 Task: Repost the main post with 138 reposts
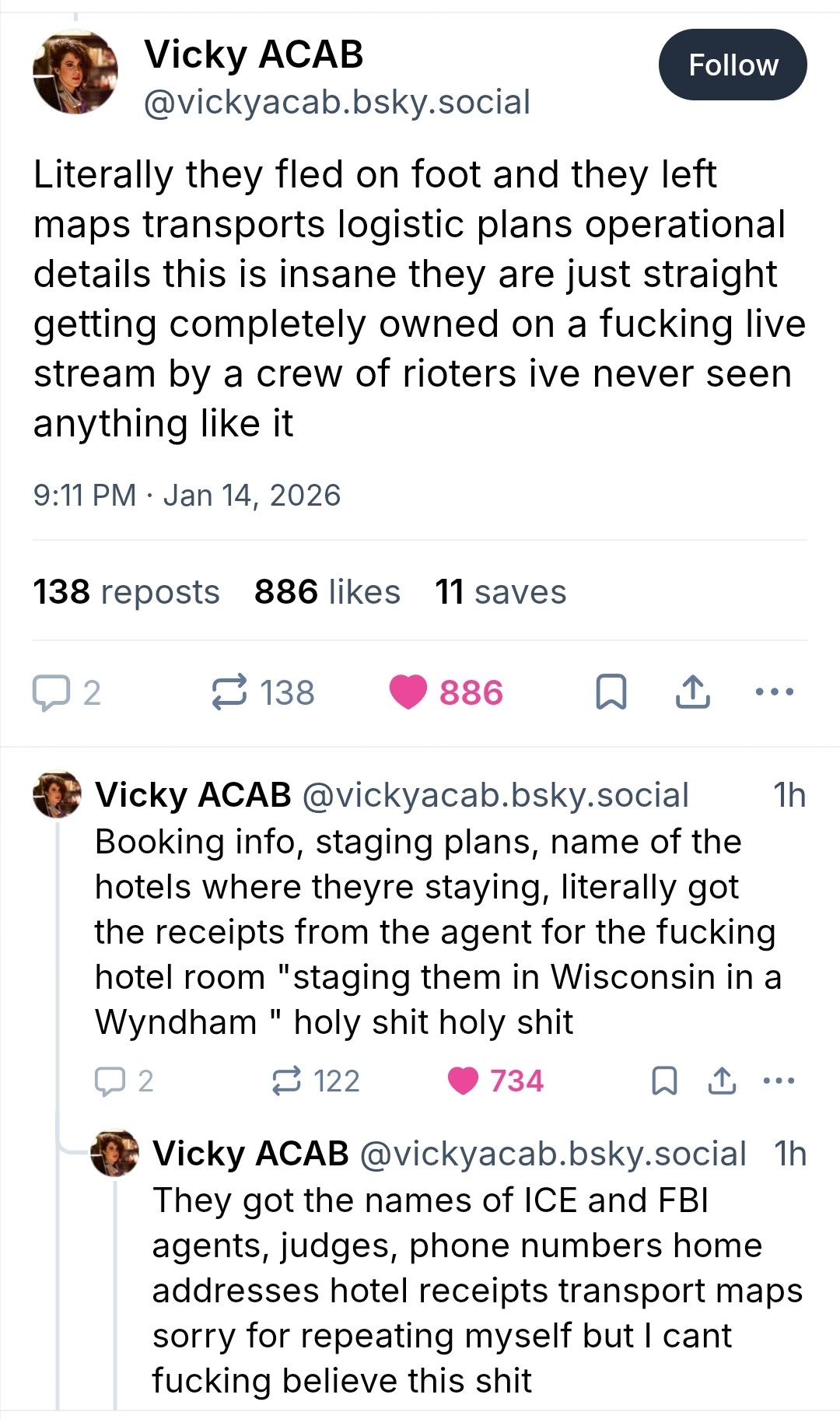click(x=229, y=692)
